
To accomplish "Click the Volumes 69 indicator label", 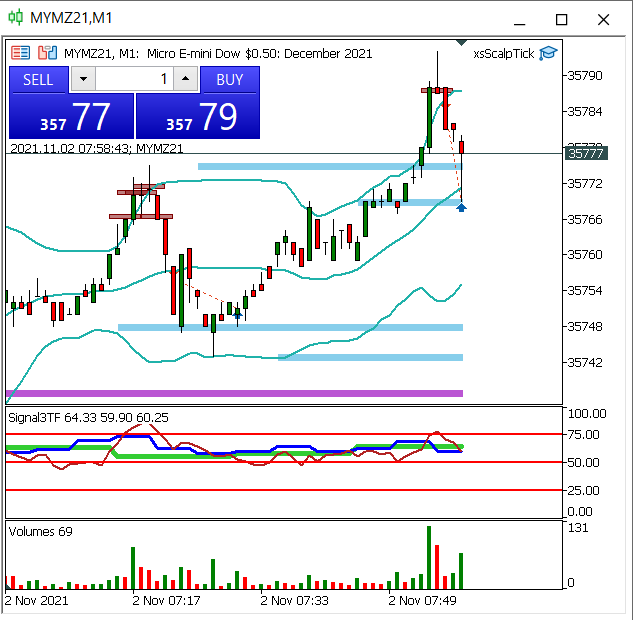I will click(40, 532).
